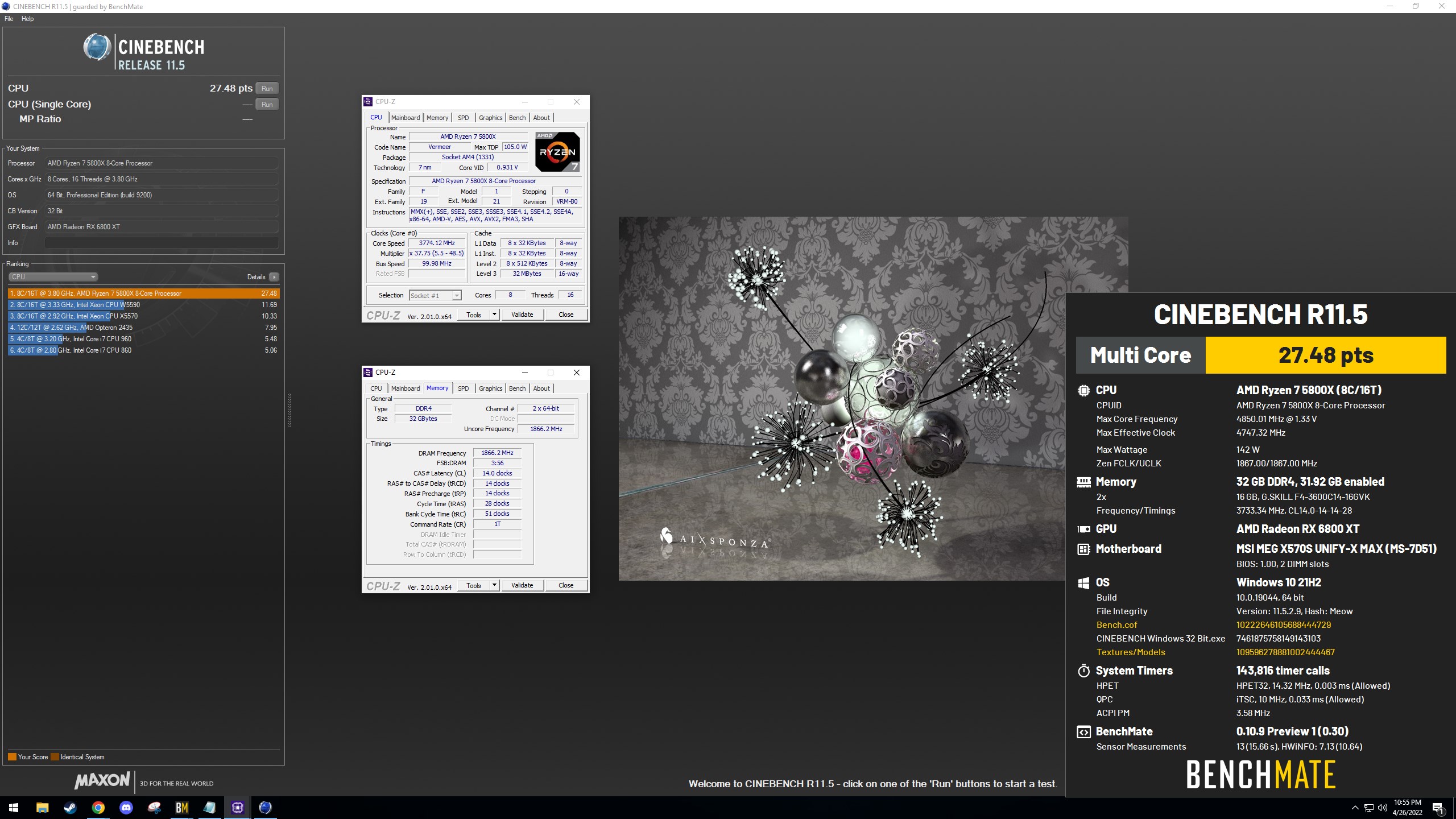Click the Textures/Models hash link
The width and height of the screenshot is (1456, 819).
point(1285,652)
